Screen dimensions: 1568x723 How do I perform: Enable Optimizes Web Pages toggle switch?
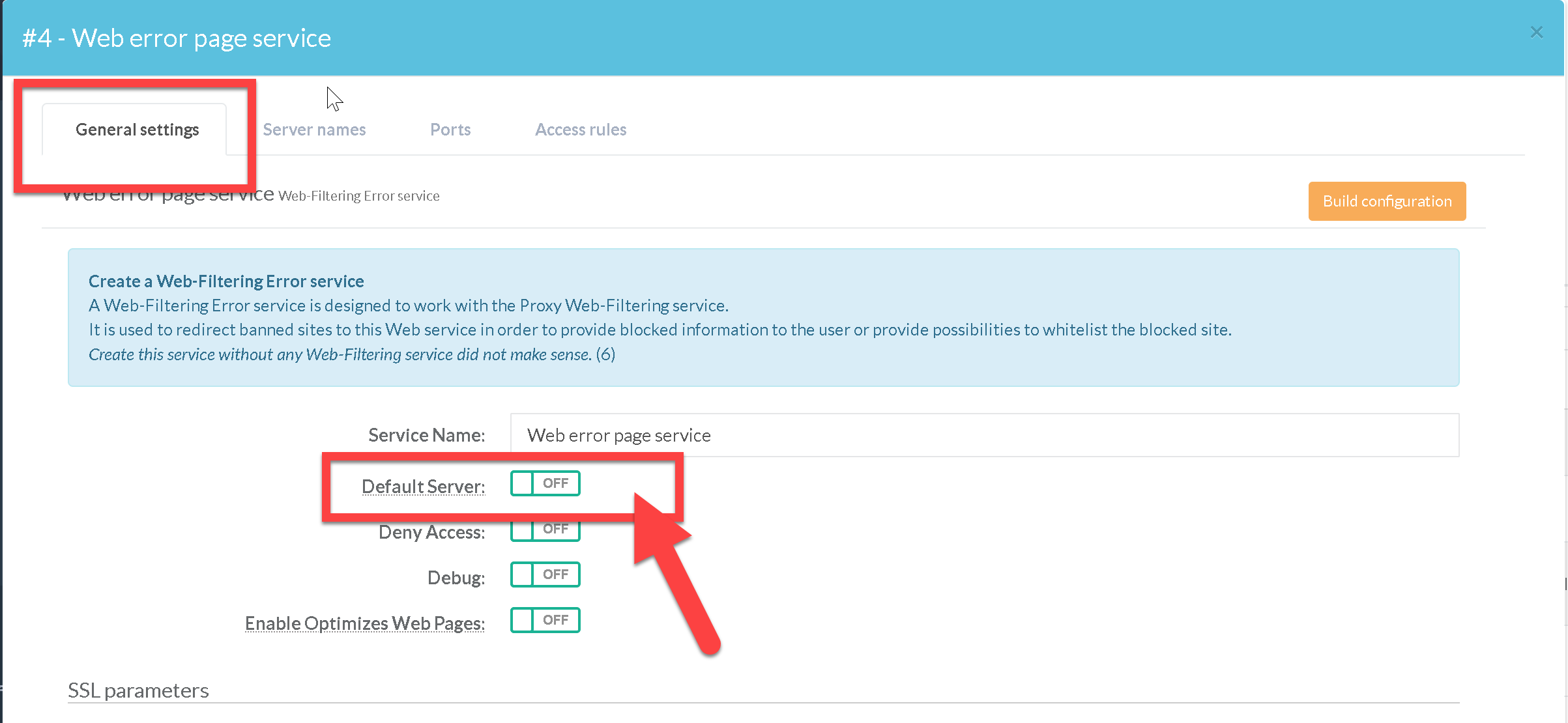click(x=545, y=620)
